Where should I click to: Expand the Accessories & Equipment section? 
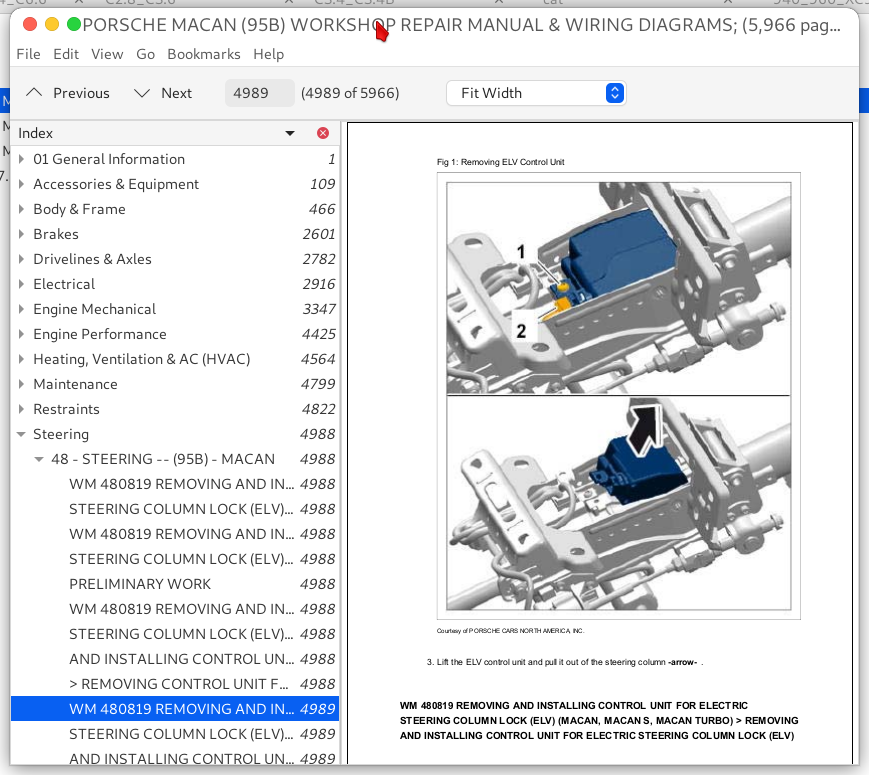[x=21, y=184]
